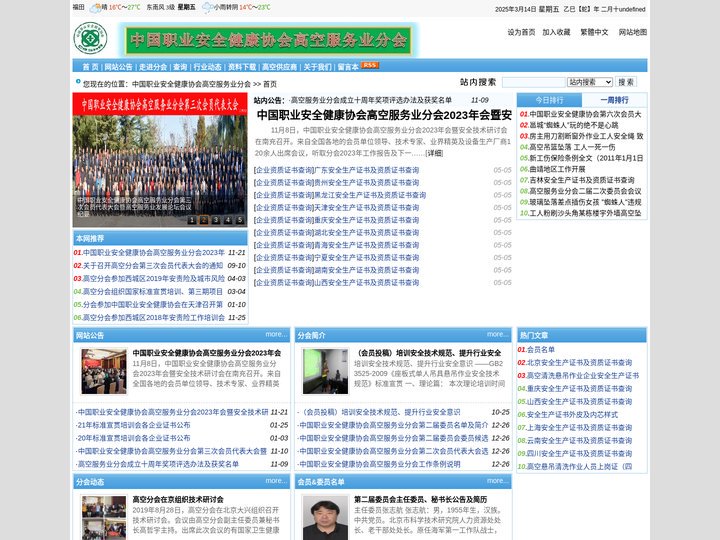Image resolution: width=720 pixels, height=540 pixels.
Task: Click 设为首页 link at top
Action: (x=521, y=32)
